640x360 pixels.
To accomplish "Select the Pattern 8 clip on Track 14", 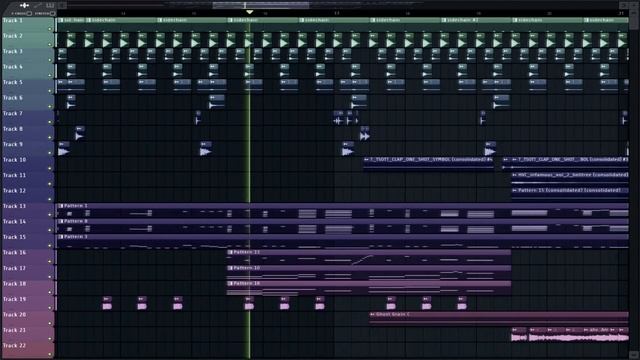I will [342, 226].
